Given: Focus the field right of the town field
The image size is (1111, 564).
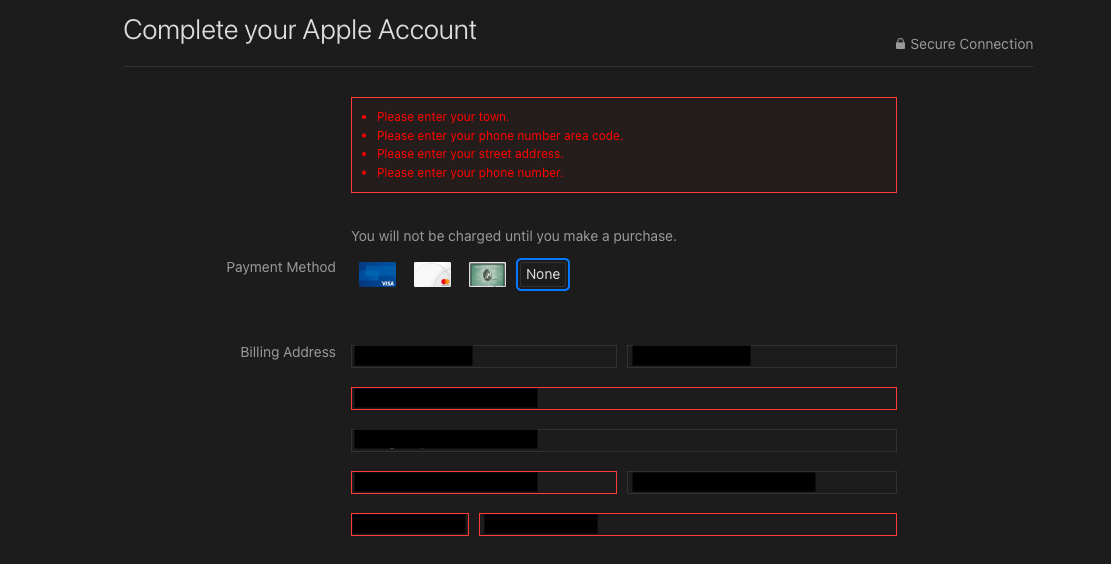Looking at the screenshot, I should tap(761, 482).
